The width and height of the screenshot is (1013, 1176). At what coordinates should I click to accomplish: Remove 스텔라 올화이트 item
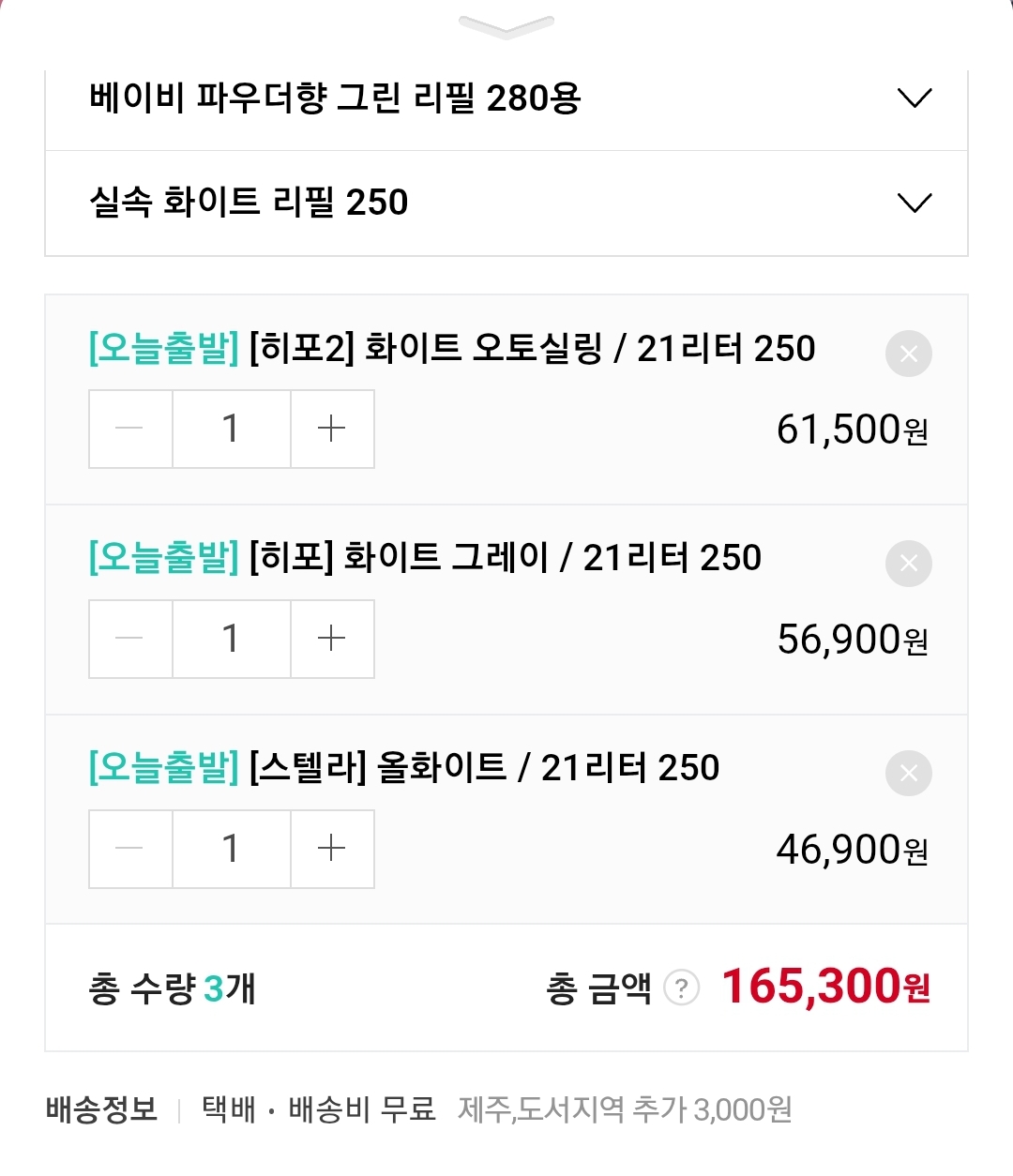click(x=908, y=774)
